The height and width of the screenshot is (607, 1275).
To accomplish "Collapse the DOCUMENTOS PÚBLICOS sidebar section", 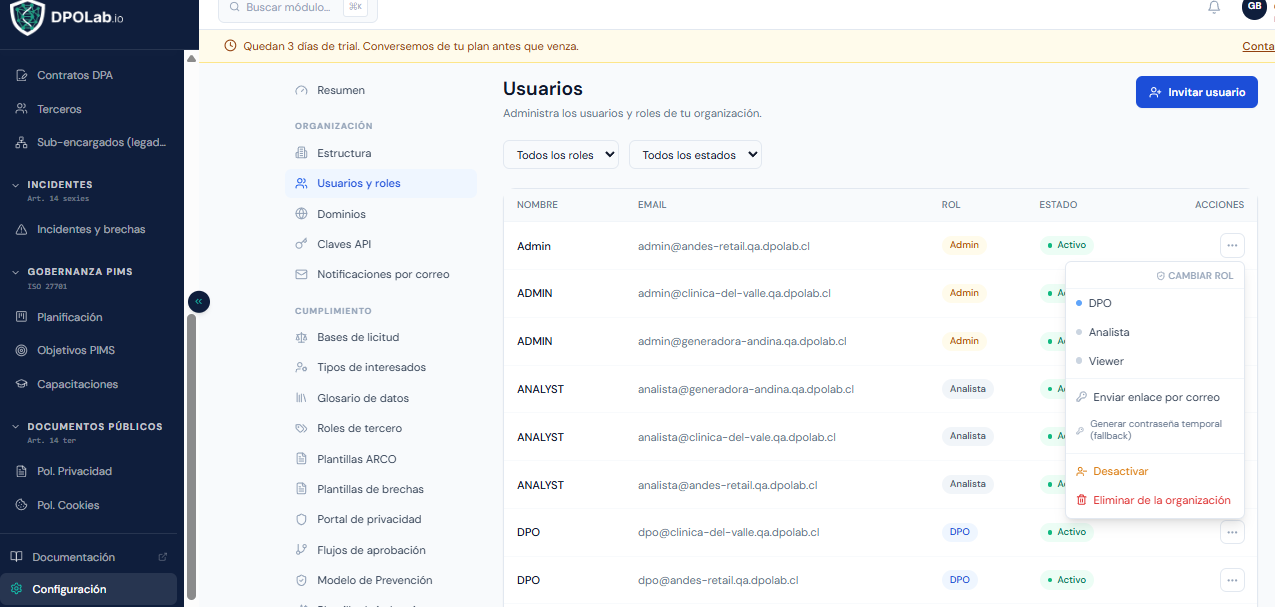I will click(x=87, y=427).
